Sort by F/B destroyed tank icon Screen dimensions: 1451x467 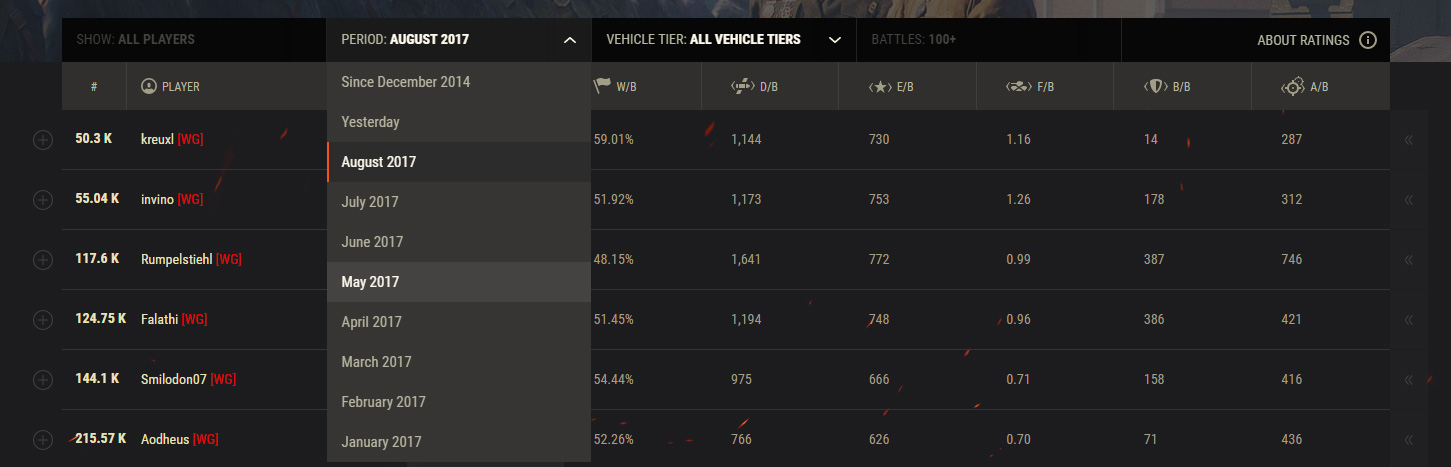(x=1018, y=87)
